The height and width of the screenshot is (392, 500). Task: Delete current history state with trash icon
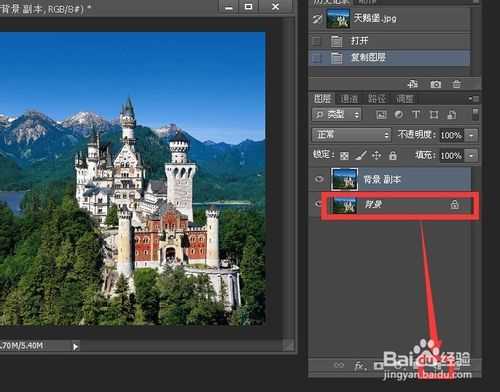457,84
